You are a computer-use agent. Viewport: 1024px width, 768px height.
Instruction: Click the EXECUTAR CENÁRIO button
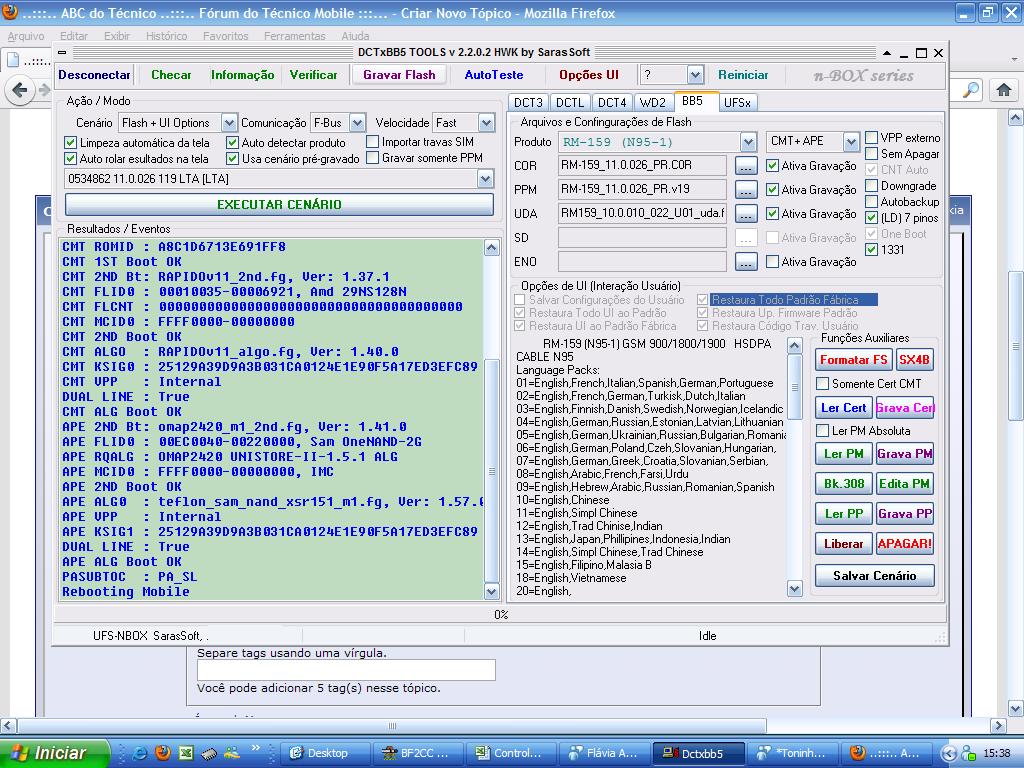pyautogui.click(x=279, y=204)
